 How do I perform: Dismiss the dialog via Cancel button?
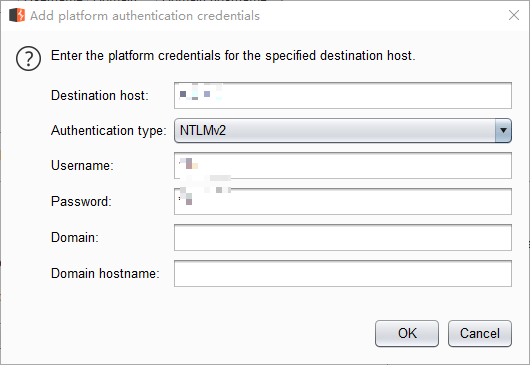[480, 334]
